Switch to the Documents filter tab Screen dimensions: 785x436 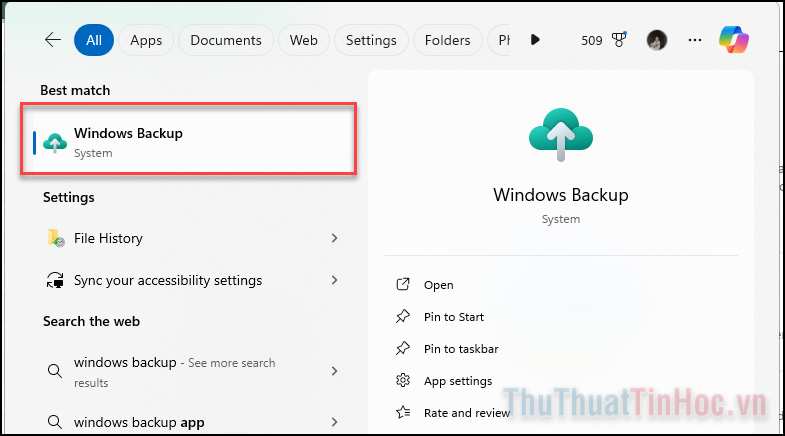point(226,40)
